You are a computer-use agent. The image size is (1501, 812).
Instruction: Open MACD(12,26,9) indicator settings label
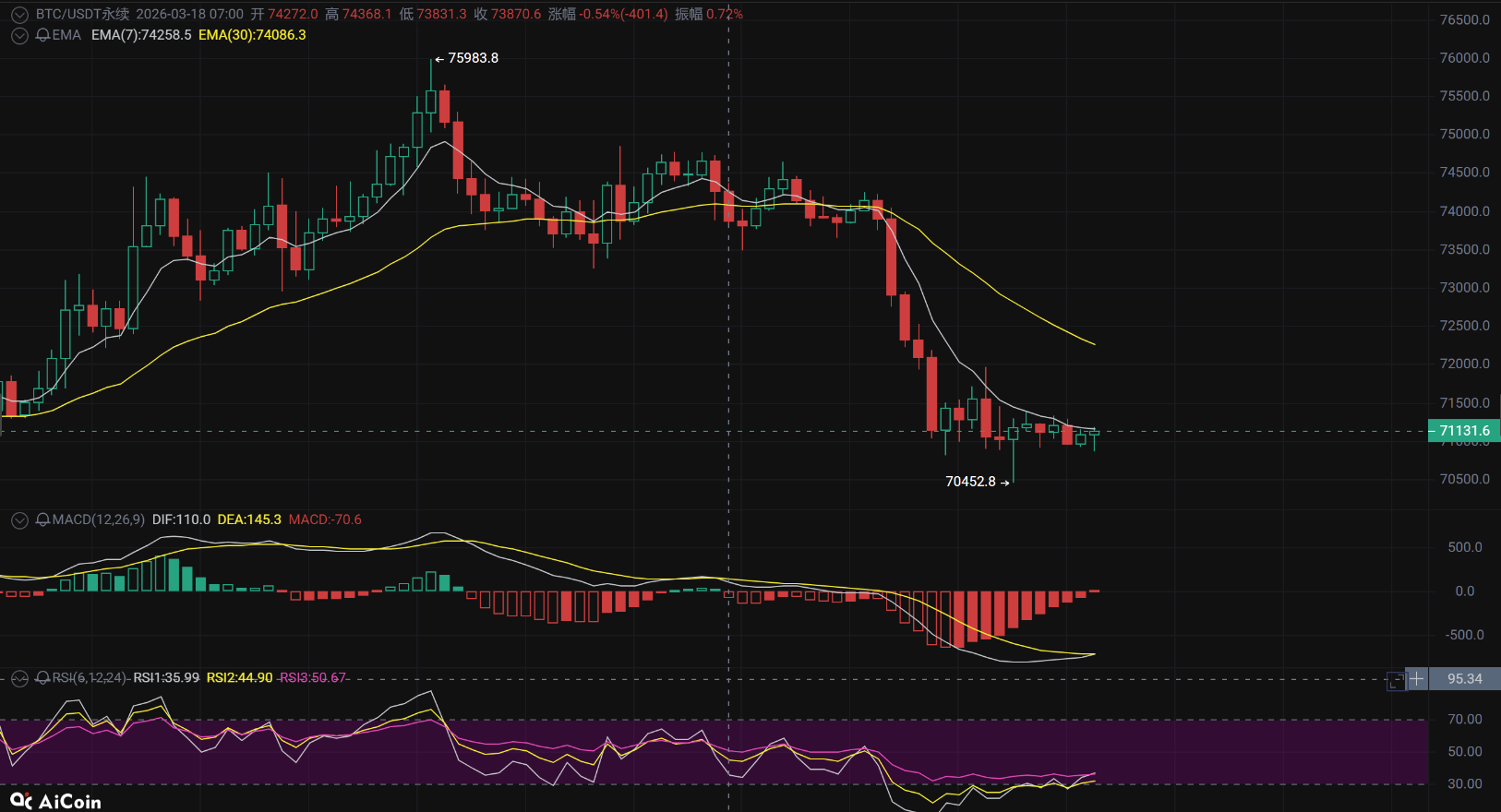(x=98, y=520)
